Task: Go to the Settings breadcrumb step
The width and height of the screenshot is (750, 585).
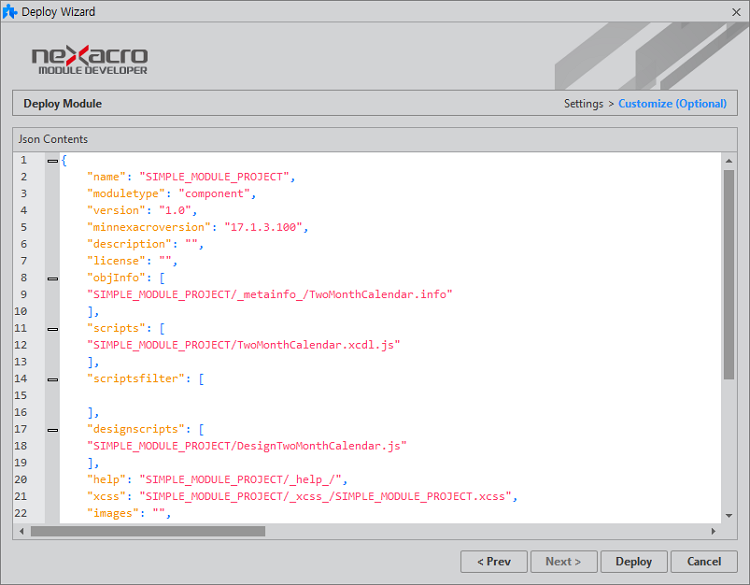Action: [583, 104]
